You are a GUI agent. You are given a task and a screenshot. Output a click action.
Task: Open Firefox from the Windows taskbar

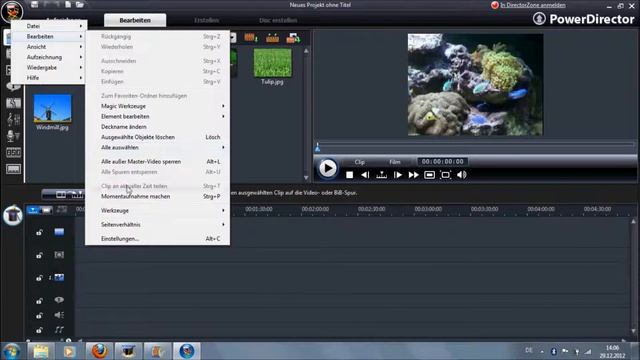[x=99, y=351]
